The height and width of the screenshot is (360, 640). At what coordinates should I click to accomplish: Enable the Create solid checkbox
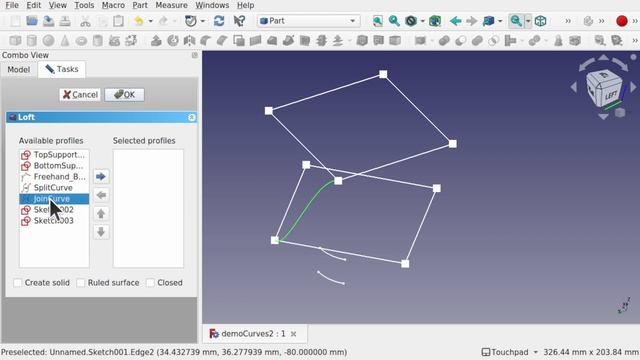(x=18, y=282)
